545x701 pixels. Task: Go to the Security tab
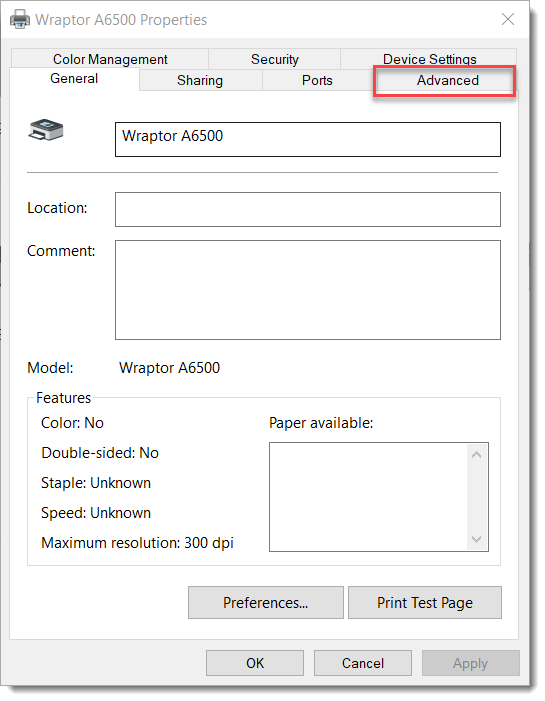pos(275,59)
